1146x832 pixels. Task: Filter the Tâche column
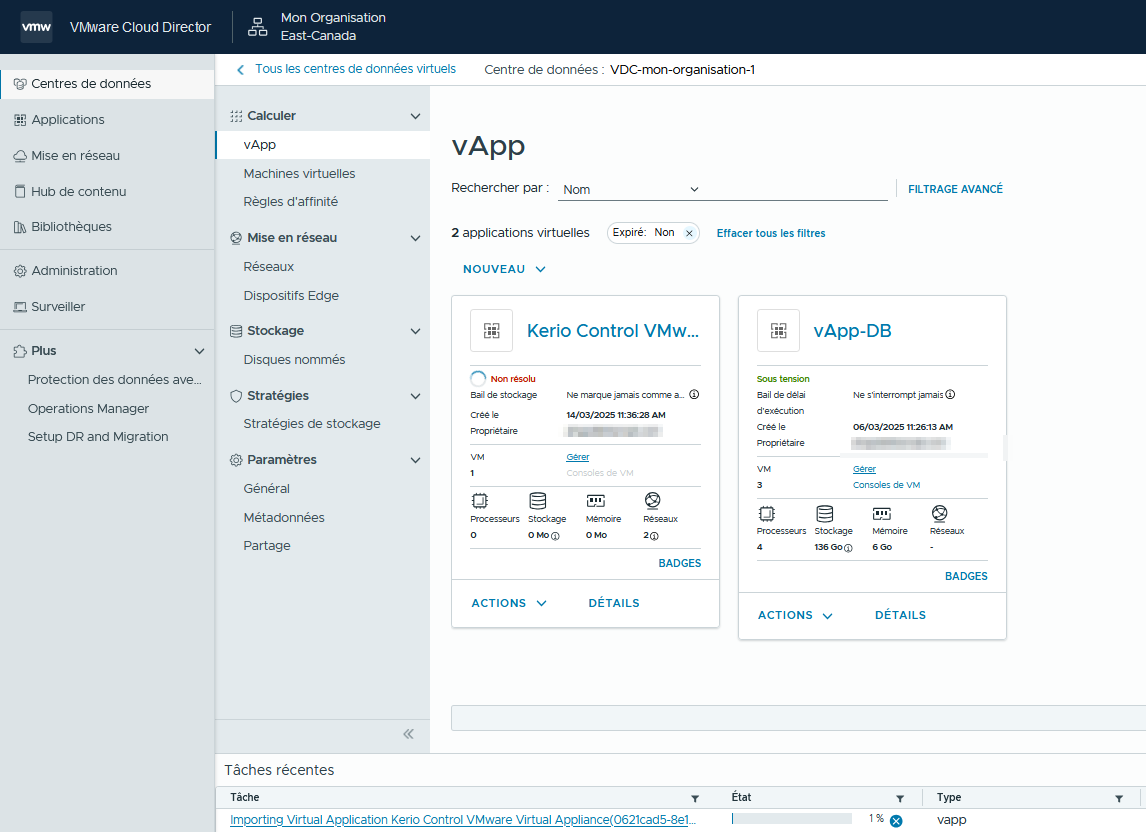pyautogui.click(x=695, y=798)
